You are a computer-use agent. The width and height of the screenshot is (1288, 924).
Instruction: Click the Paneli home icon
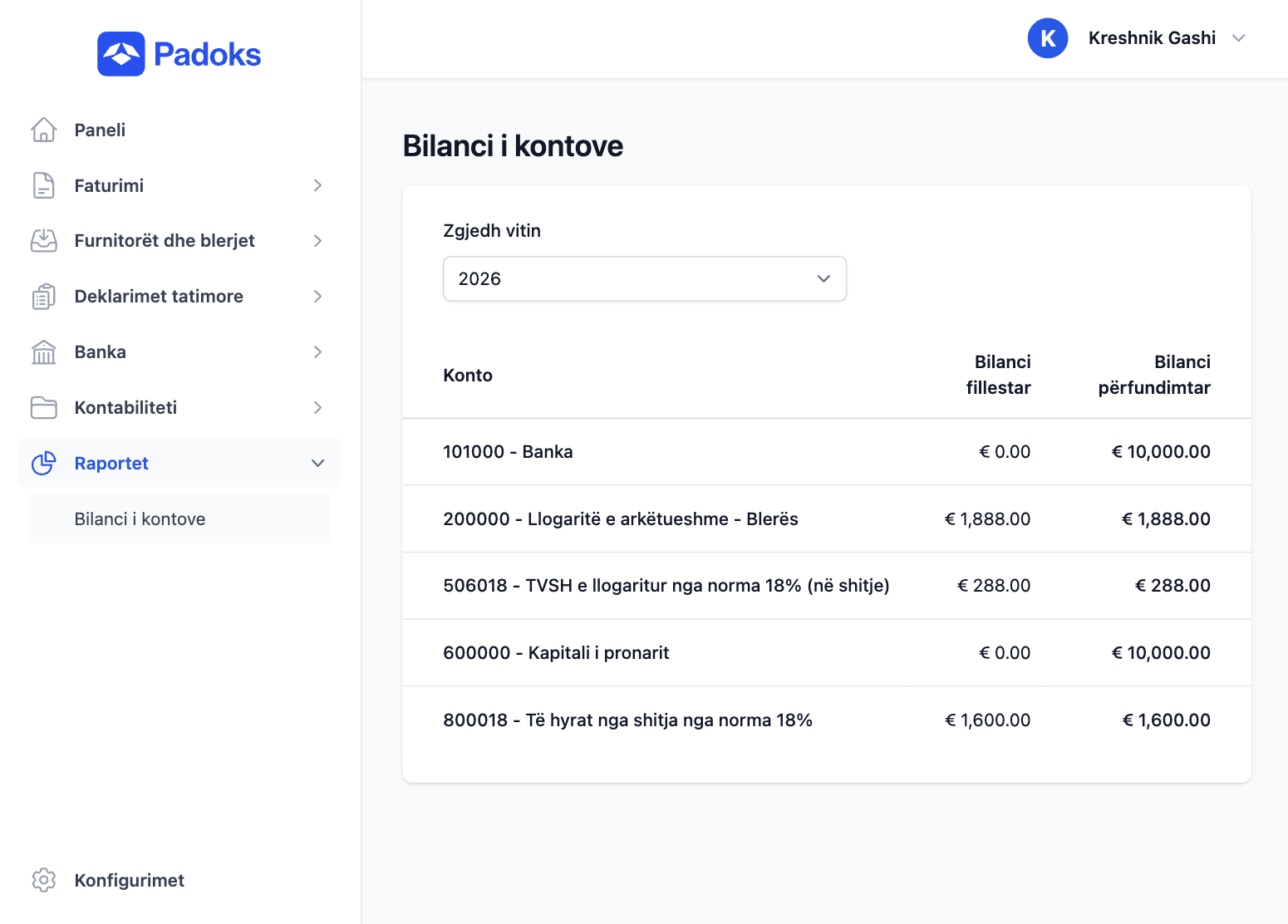coord(43,130)
